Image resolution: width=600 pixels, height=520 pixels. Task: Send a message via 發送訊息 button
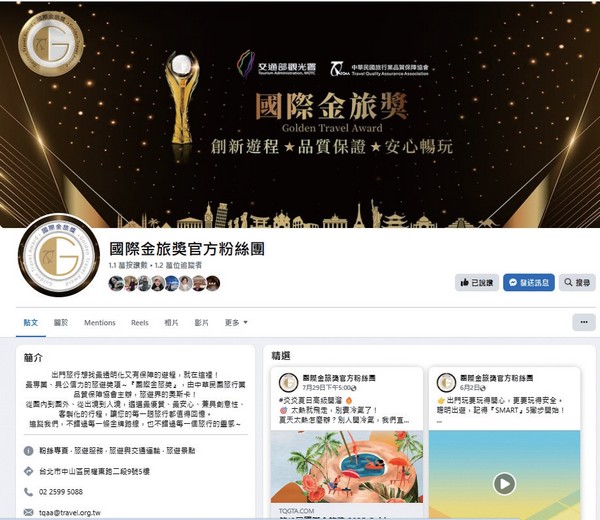pos(528,282)
